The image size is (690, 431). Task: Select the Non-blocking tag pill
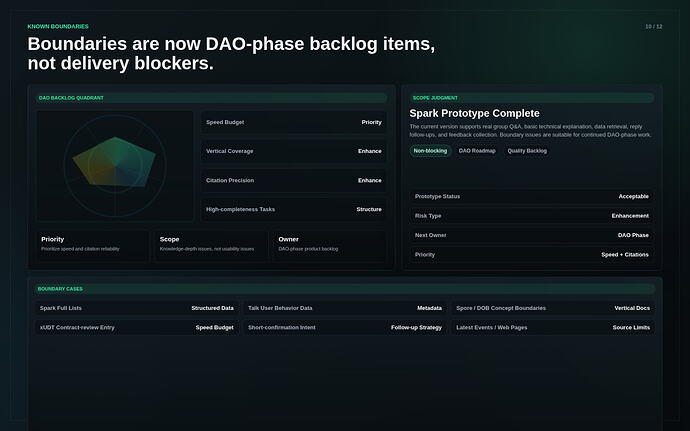tap(430, 151)
